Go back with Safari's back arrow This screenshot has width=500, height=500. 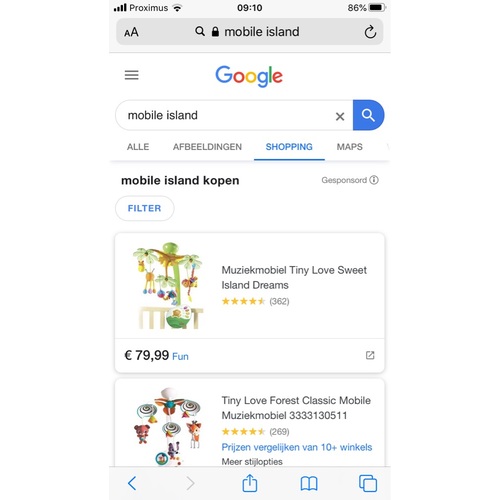tap(132, 483)
